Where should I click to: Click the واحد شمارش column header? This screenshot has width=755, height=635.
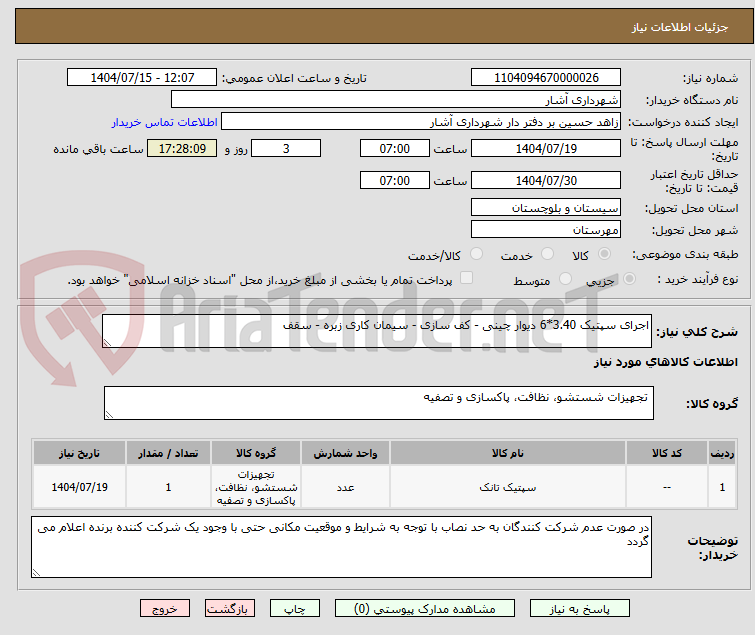(x=346, y=453)
